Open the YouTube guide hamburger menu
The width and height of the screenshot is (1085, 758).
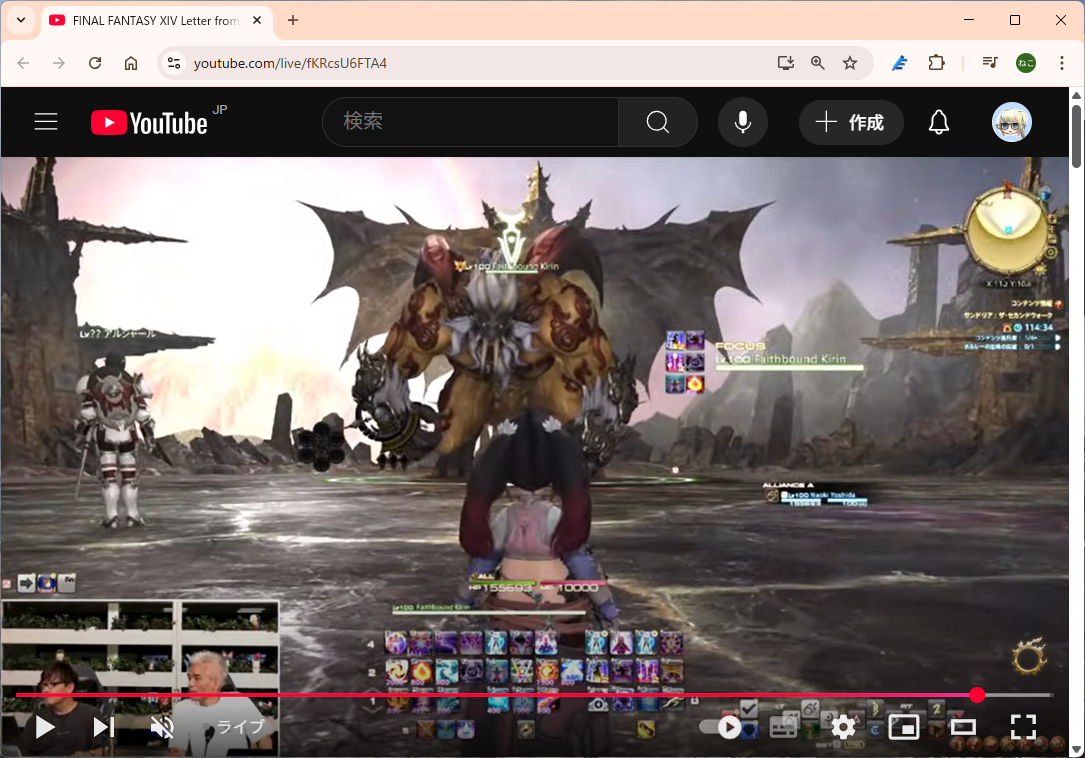coord(46,122)
